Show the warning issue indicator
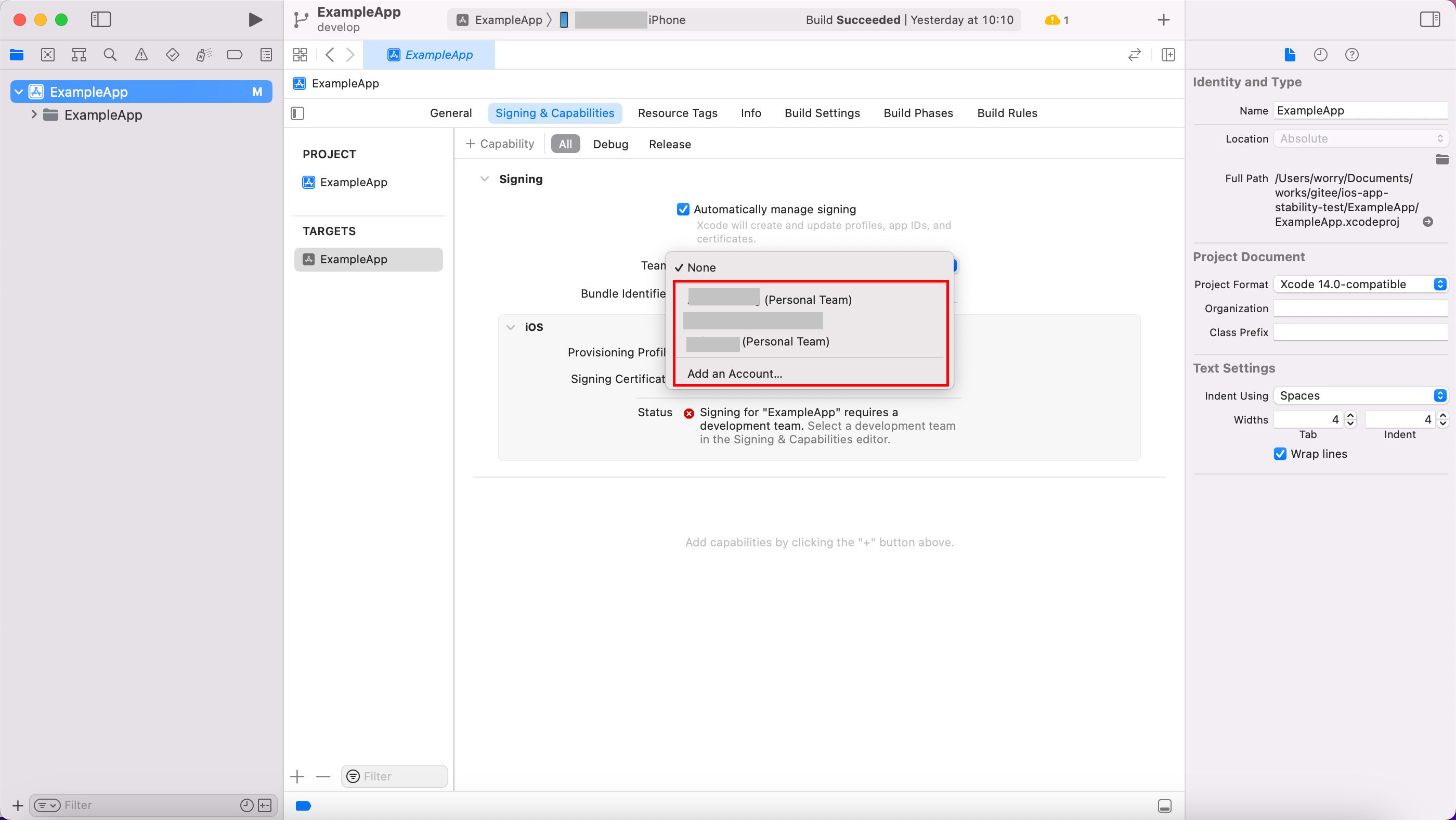 click(1057, 20)
